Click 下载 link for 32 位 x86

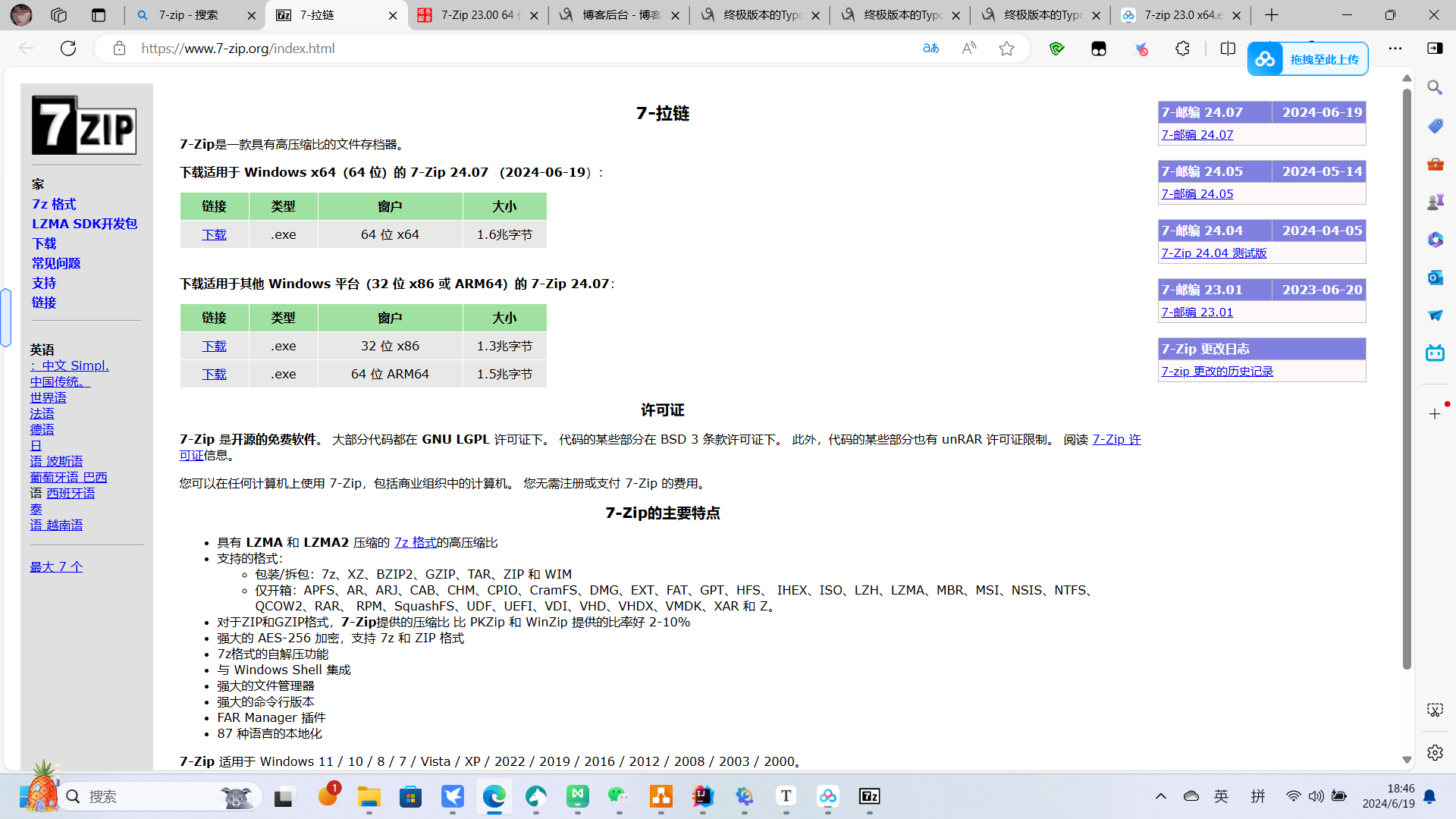click(x=214, y=346)
